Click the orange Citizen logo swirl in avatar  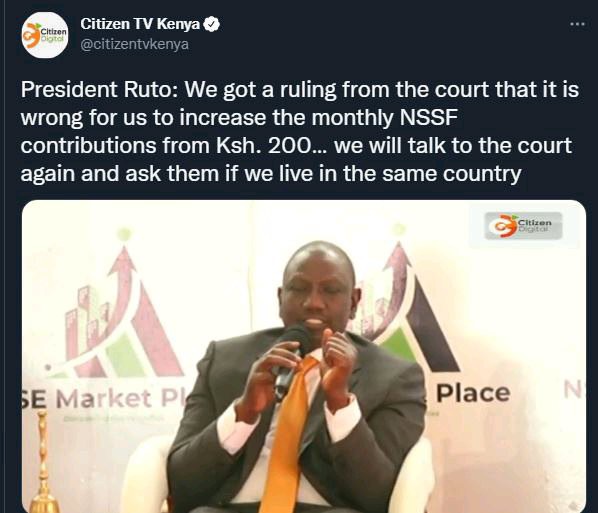pyautogui.click(x=32, y=36)
